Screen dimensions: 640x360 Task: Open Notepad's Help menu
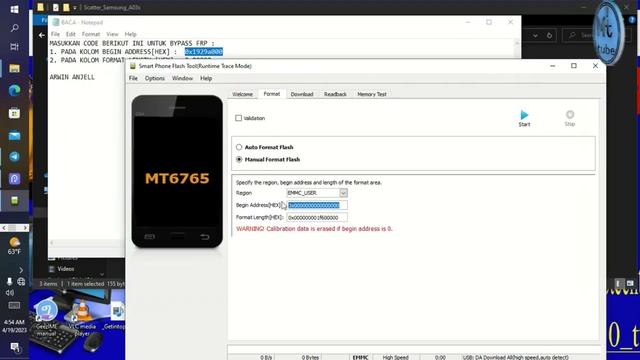131,34
